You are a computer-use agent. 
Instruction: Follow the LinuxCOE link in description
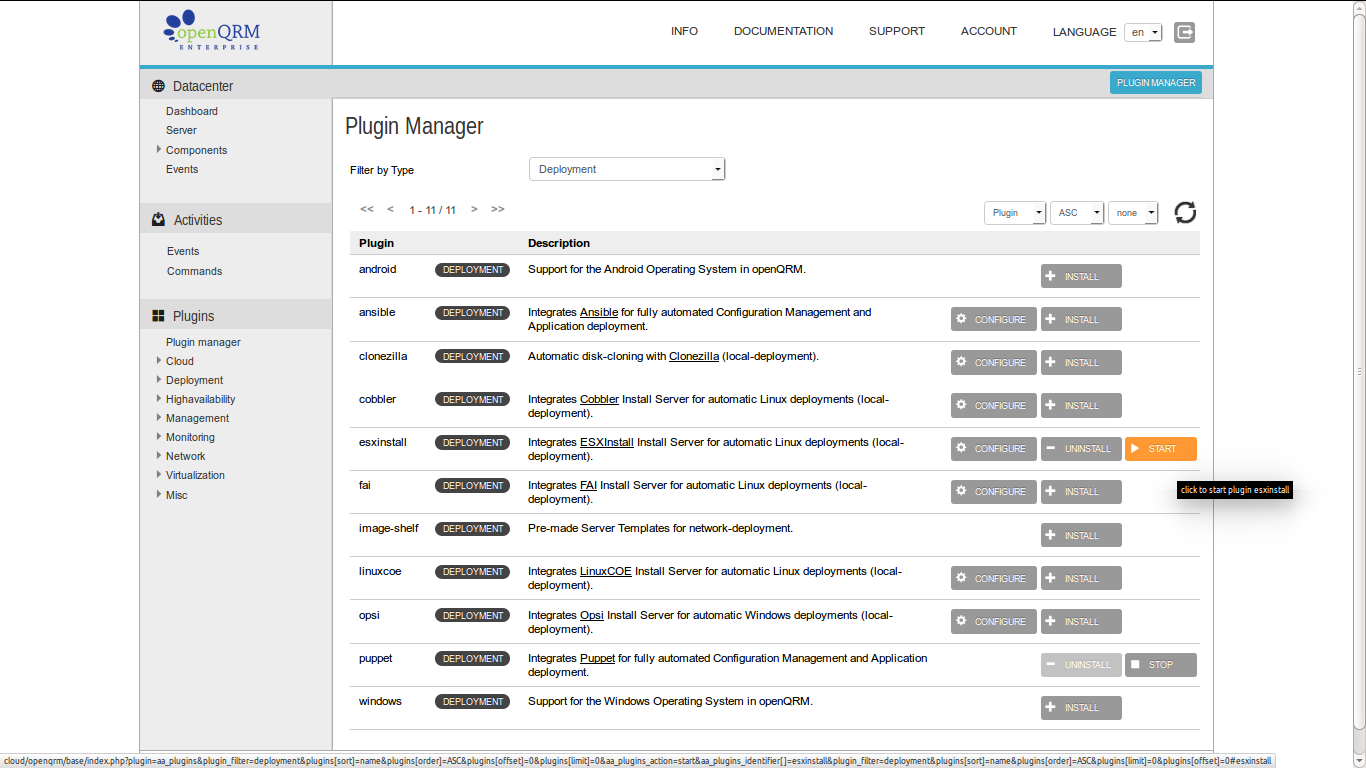(606, 571)
